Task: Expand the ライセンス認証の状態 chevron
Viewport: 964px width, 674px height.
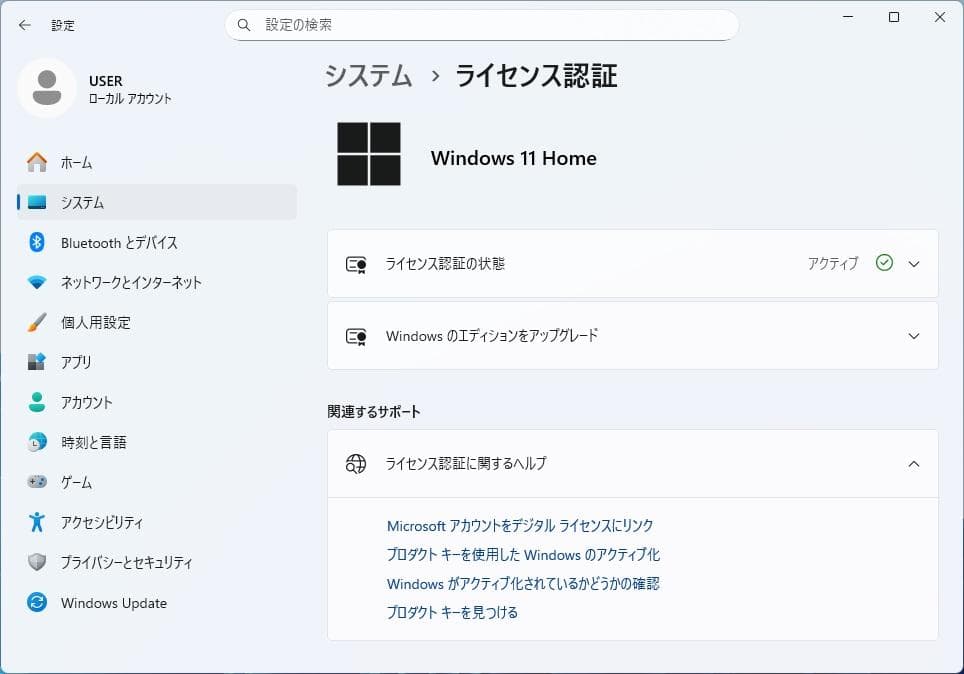Action: (x=914, y=264)
